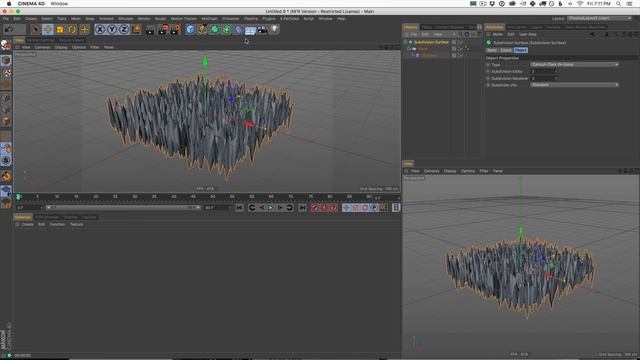640x360 pixels.
Task: Click the green Play Forwards button
Action: tap(270, 208)
